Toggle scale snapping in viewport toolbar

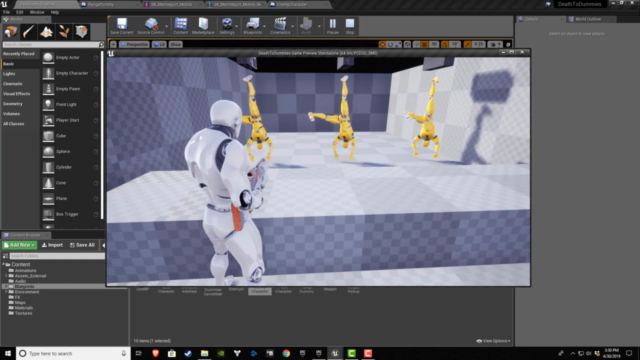(x=467, y=44)
